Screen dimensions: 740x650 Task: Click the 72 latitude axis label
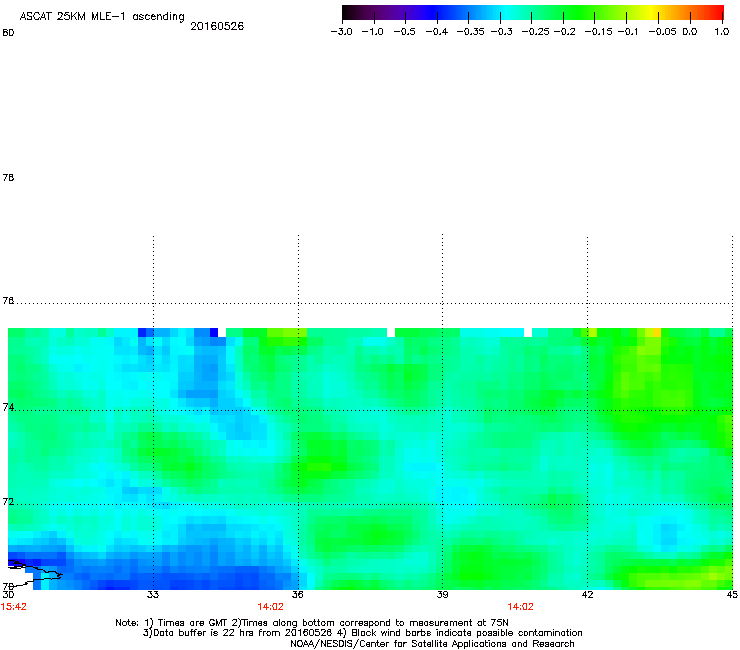(8, 501)
